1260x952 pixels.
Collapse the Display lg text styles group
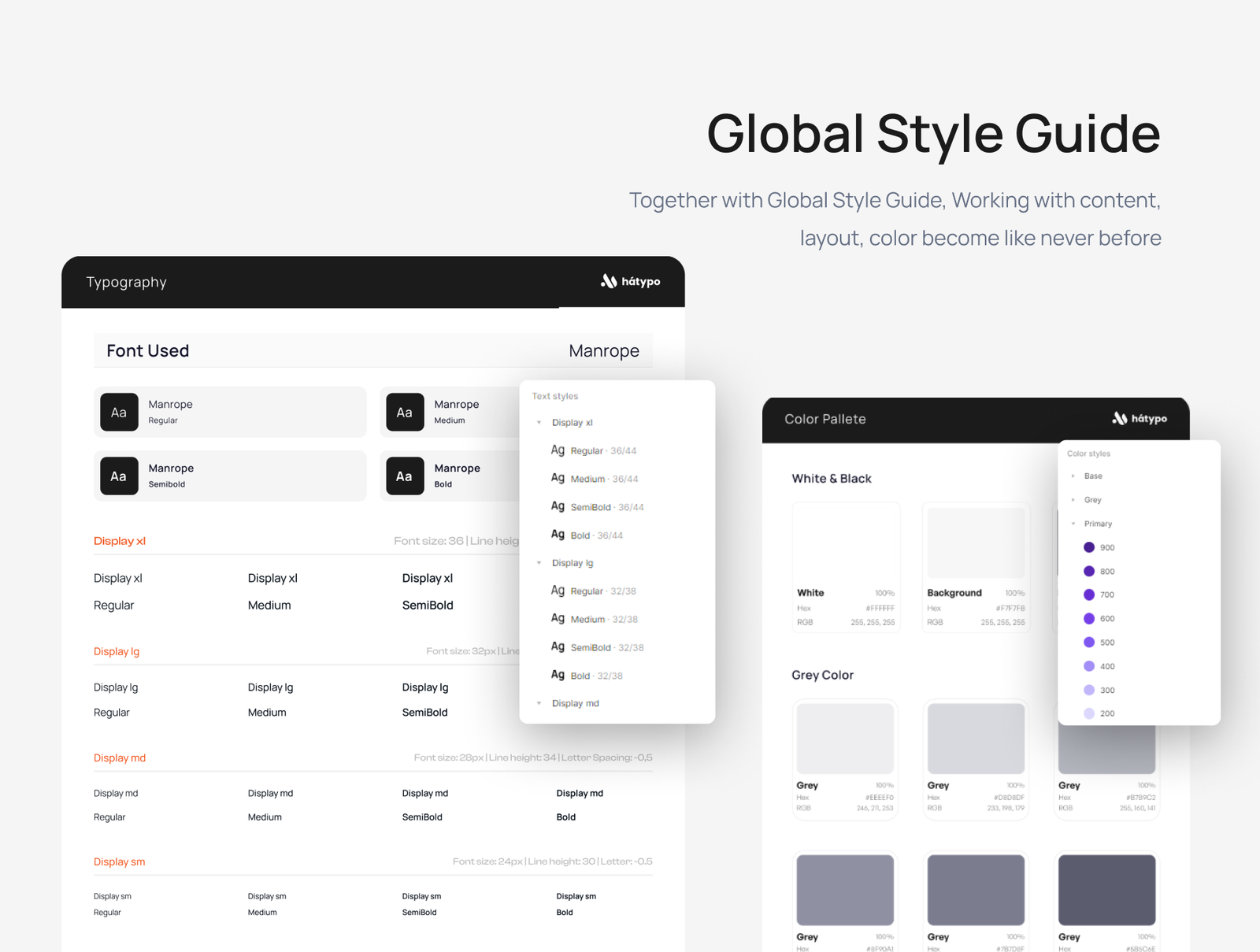tap(539, 563)
